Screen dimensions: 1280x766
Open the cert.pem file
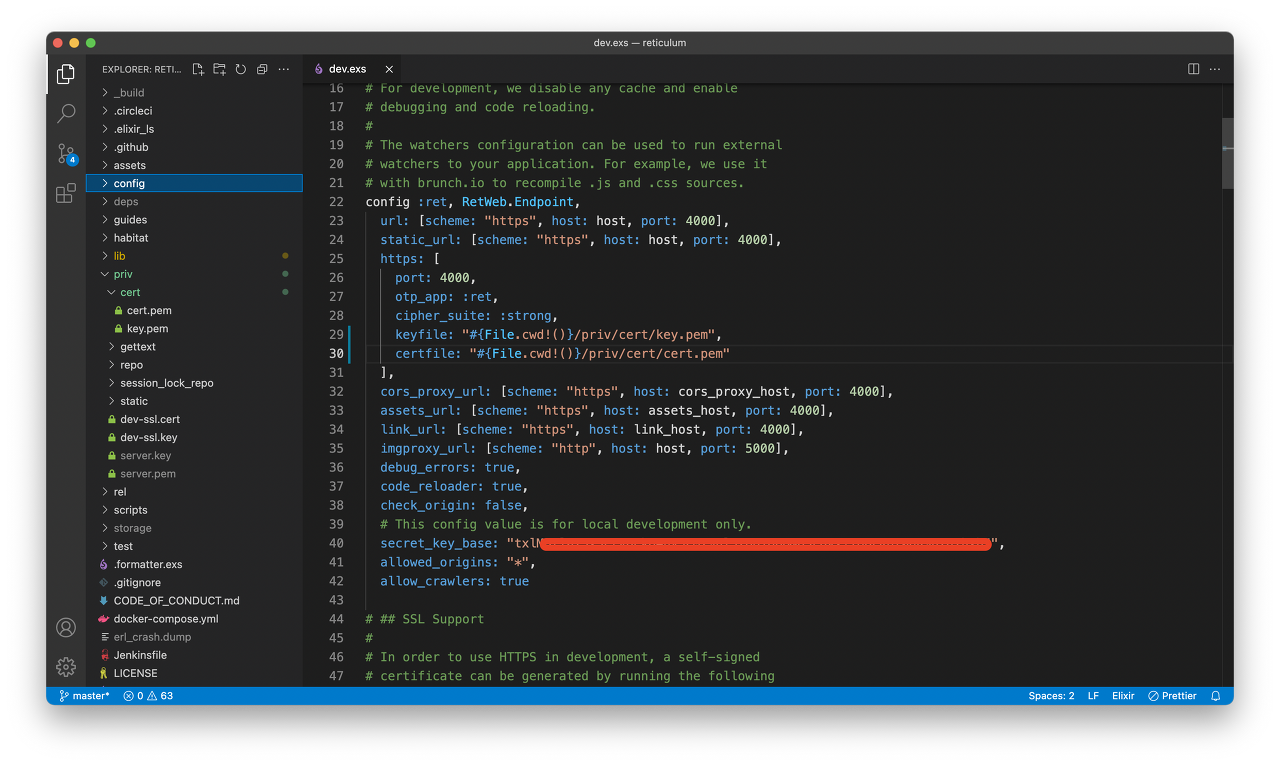[194, 310]
